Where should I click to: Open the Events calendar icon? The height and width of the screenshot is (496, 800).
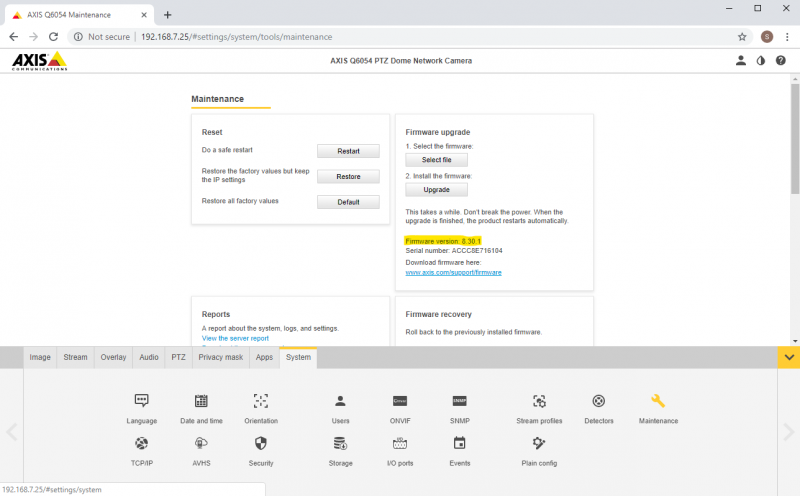click(x=460, y=443)
